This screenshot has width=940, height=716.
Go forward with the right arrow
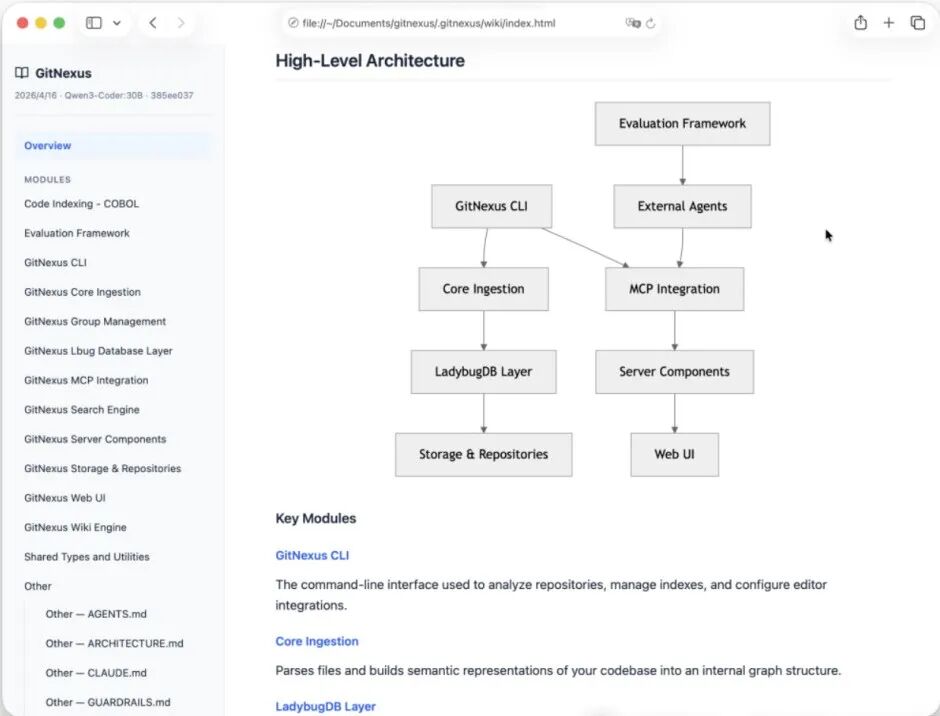[180, 23]
